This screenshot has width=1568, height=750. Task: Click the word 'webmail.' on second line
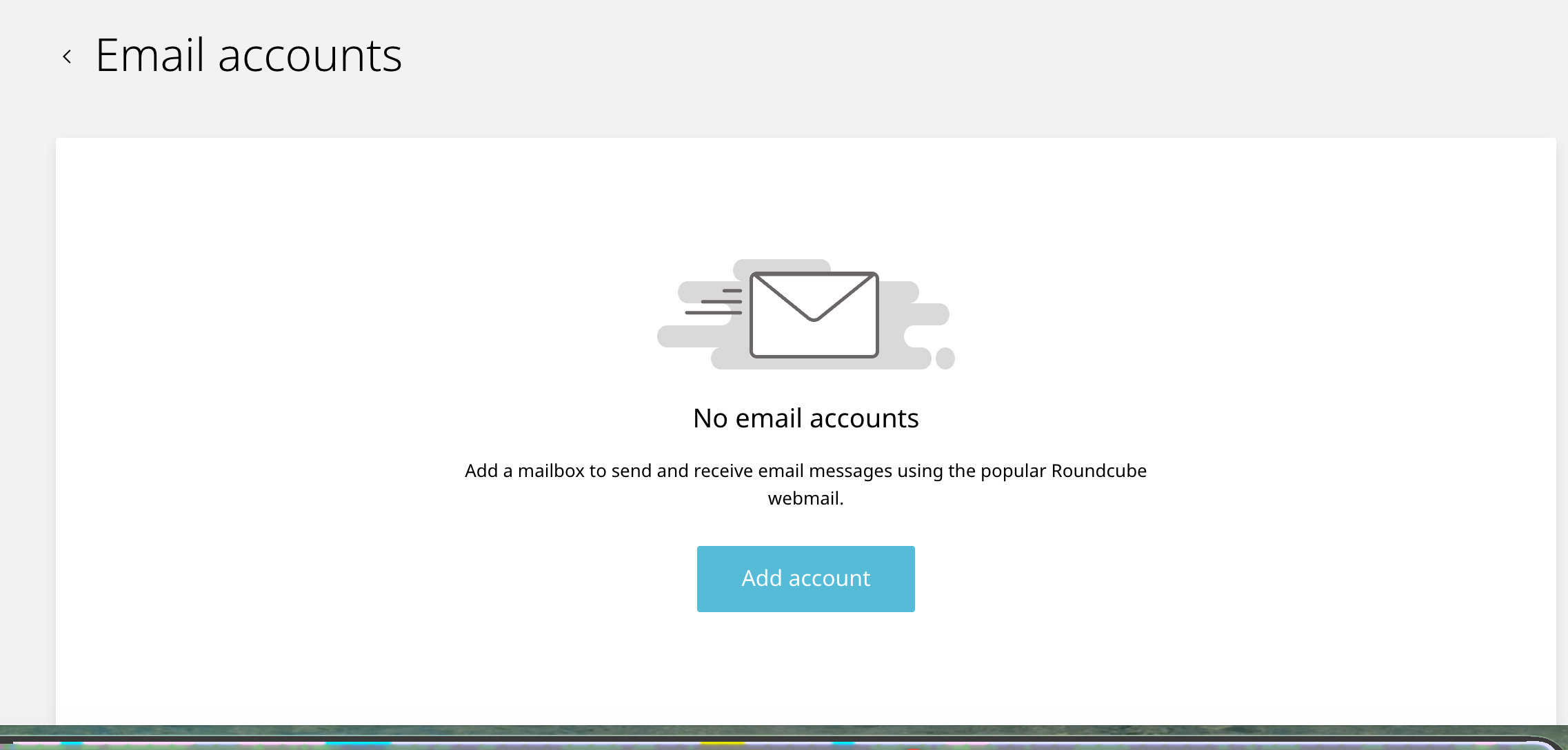[x=805, y=498]
